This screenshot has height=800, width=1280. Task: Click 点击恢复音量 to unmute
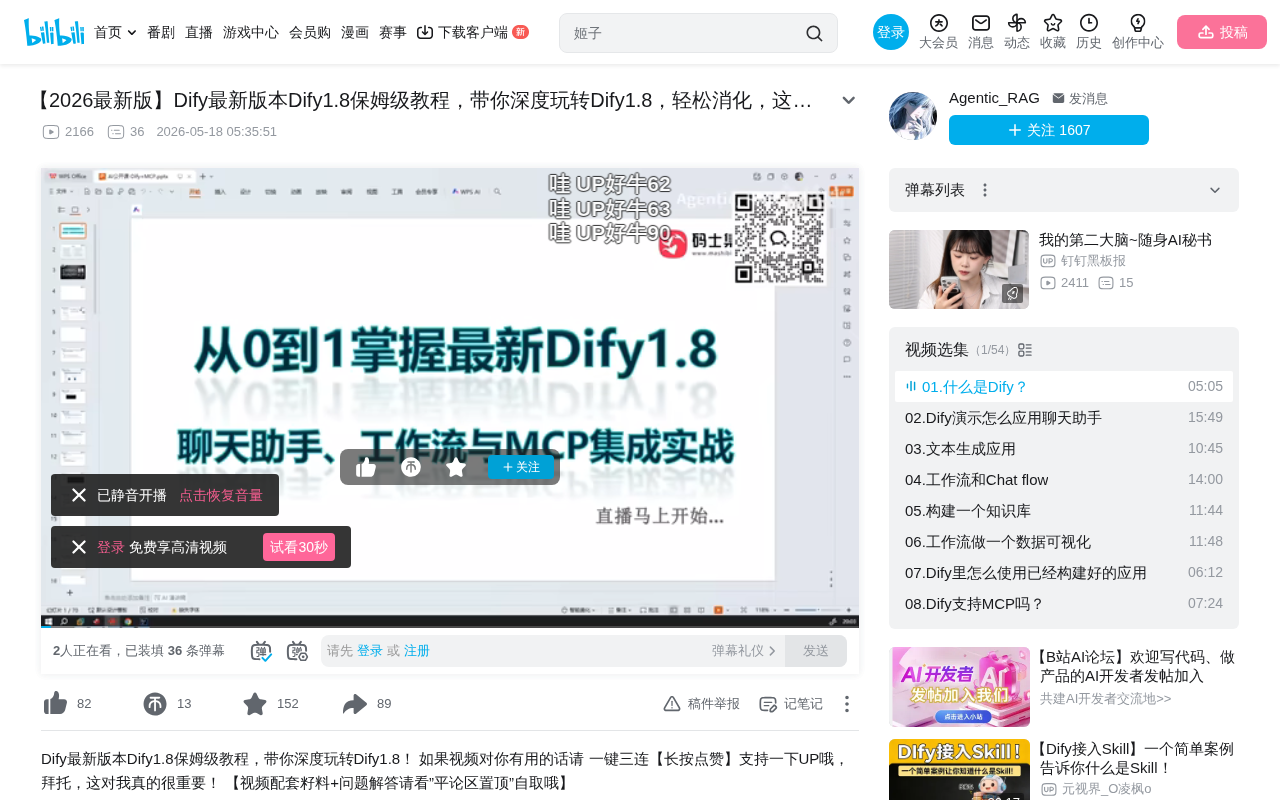click(x=221, y=495)
